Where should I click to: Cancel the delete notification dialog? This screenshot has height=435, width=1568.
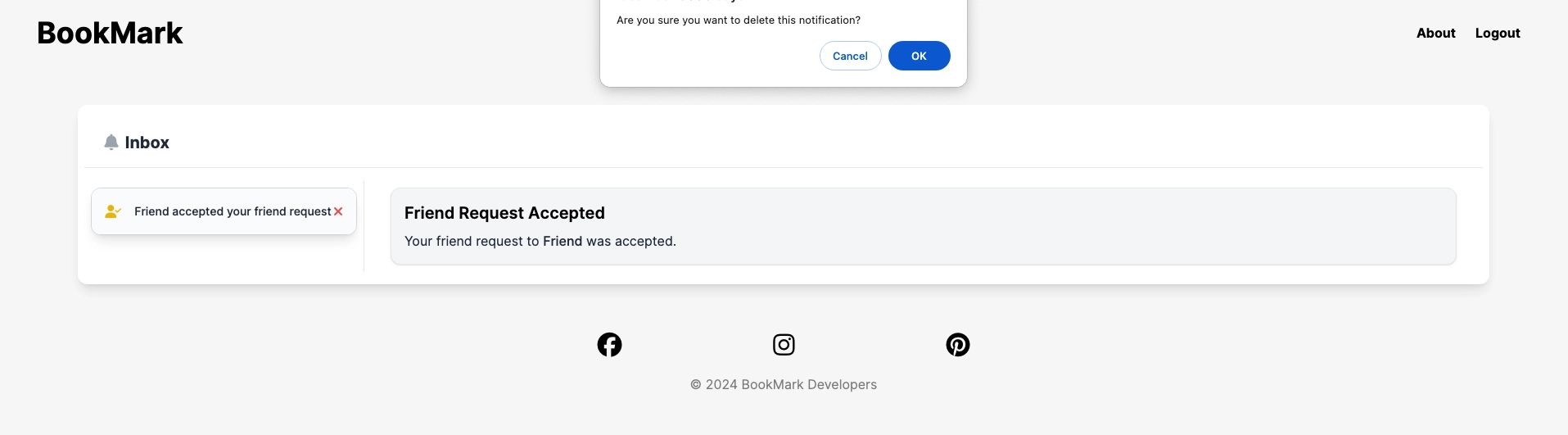(850, 56)
